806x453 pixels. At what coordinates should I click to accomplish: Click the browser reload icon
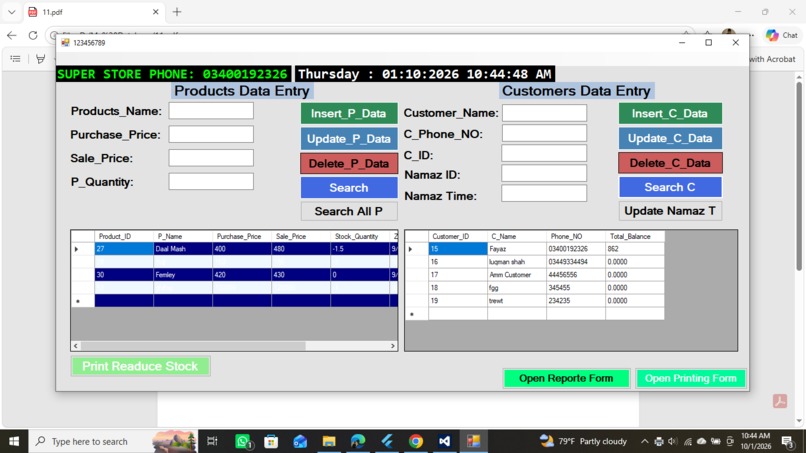click(33, 35)
